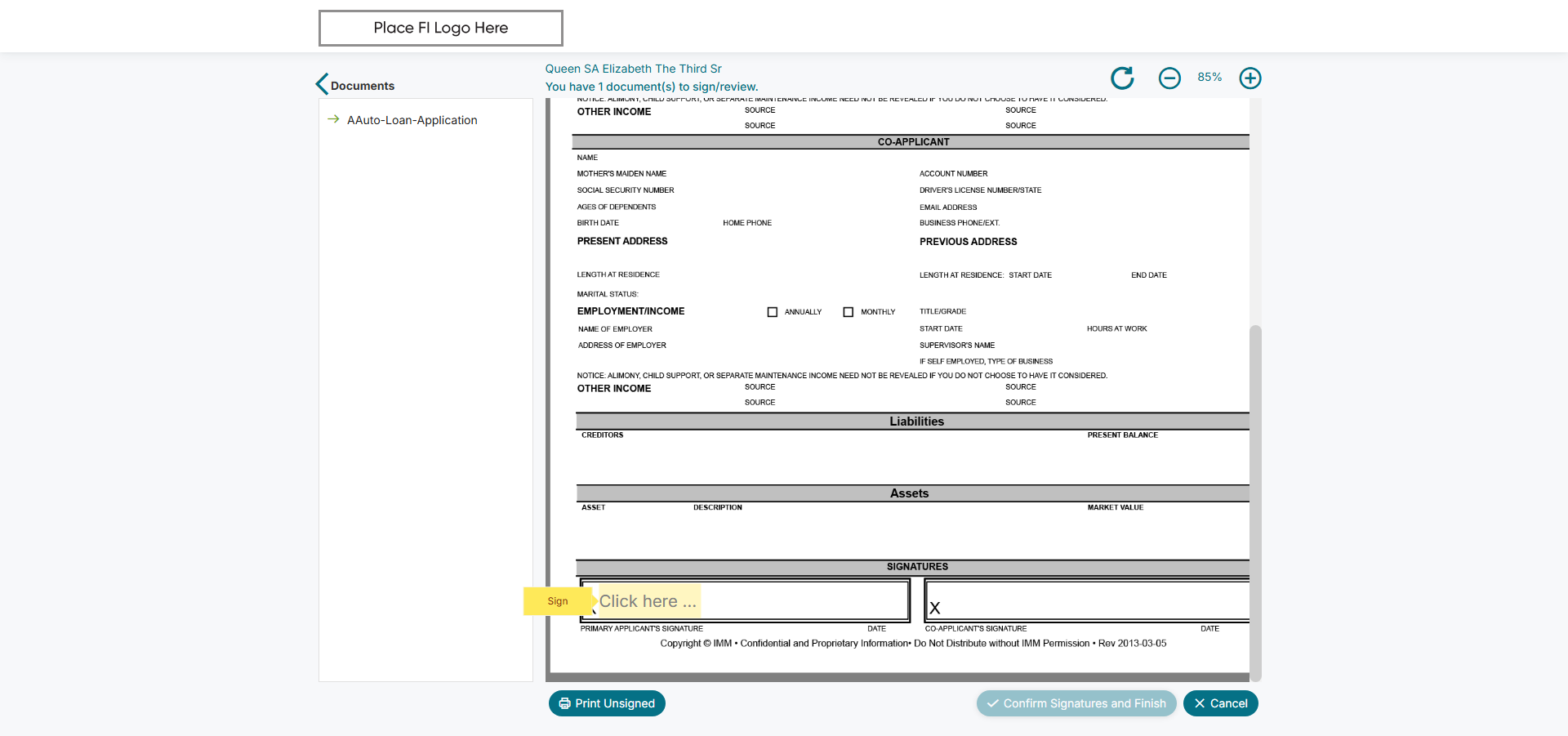Click the HOME PHONE label
The height and width of the screenshot is (736, 1568).
(747, 223)
